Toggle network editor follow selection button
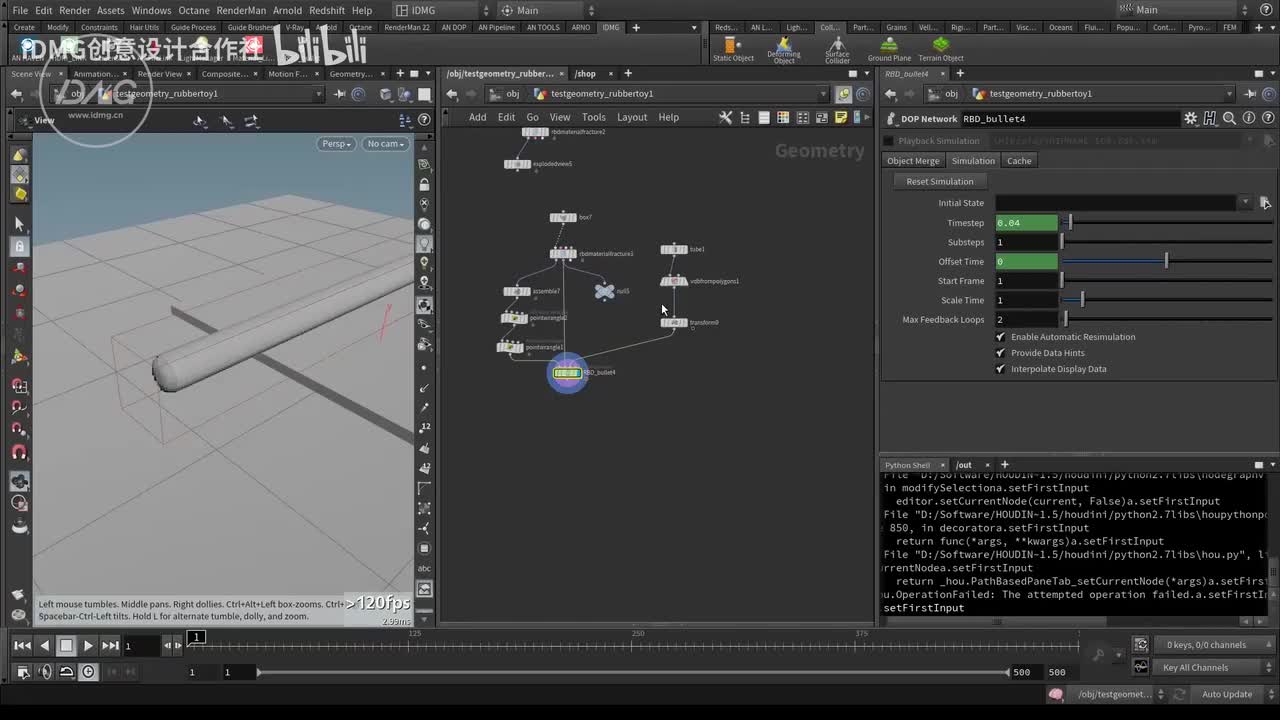The image size is (1280, 720). pos(843,94)
